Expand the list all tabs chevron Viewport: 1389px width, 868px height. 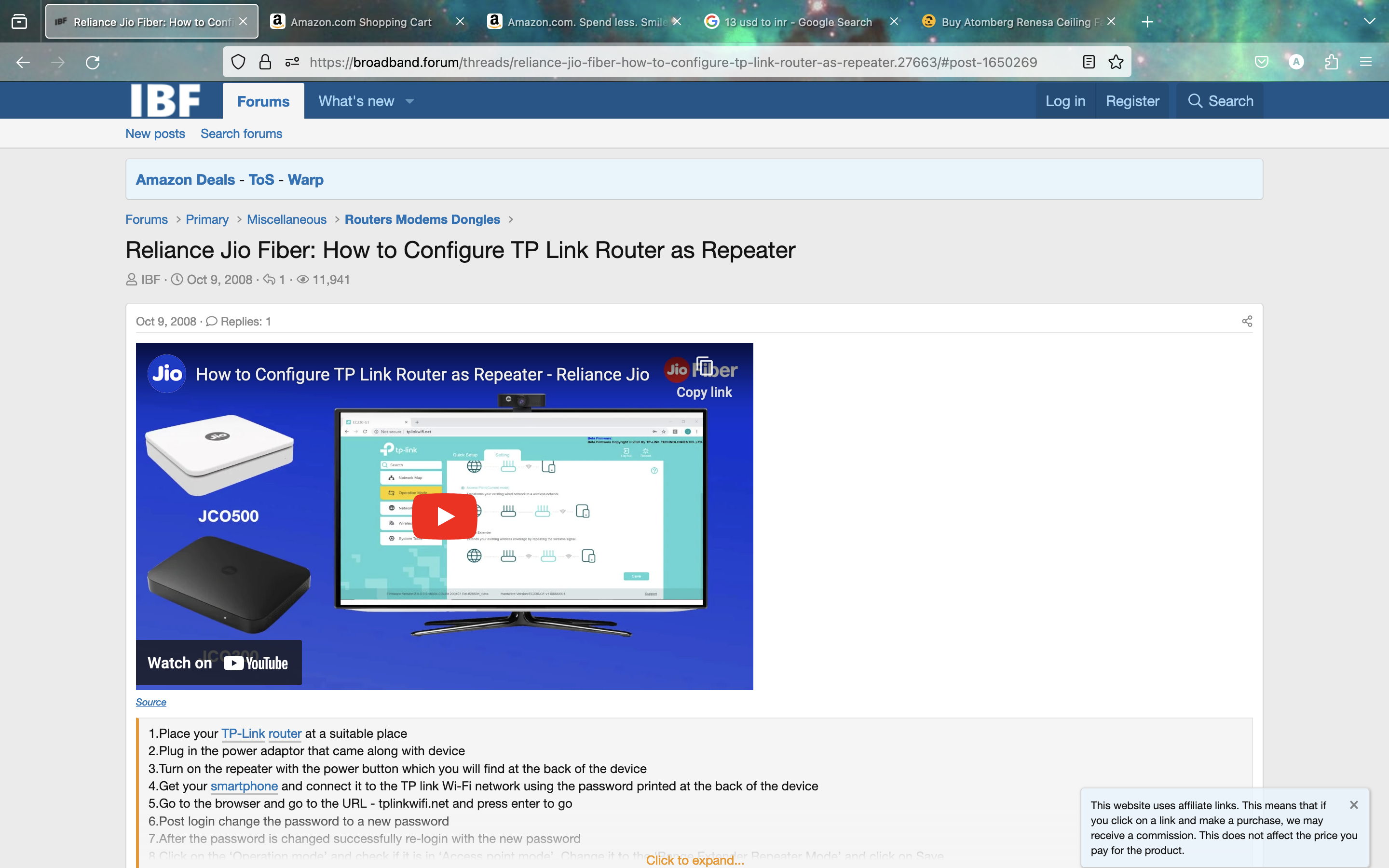pyautogui.click(x=1370, y=22)
